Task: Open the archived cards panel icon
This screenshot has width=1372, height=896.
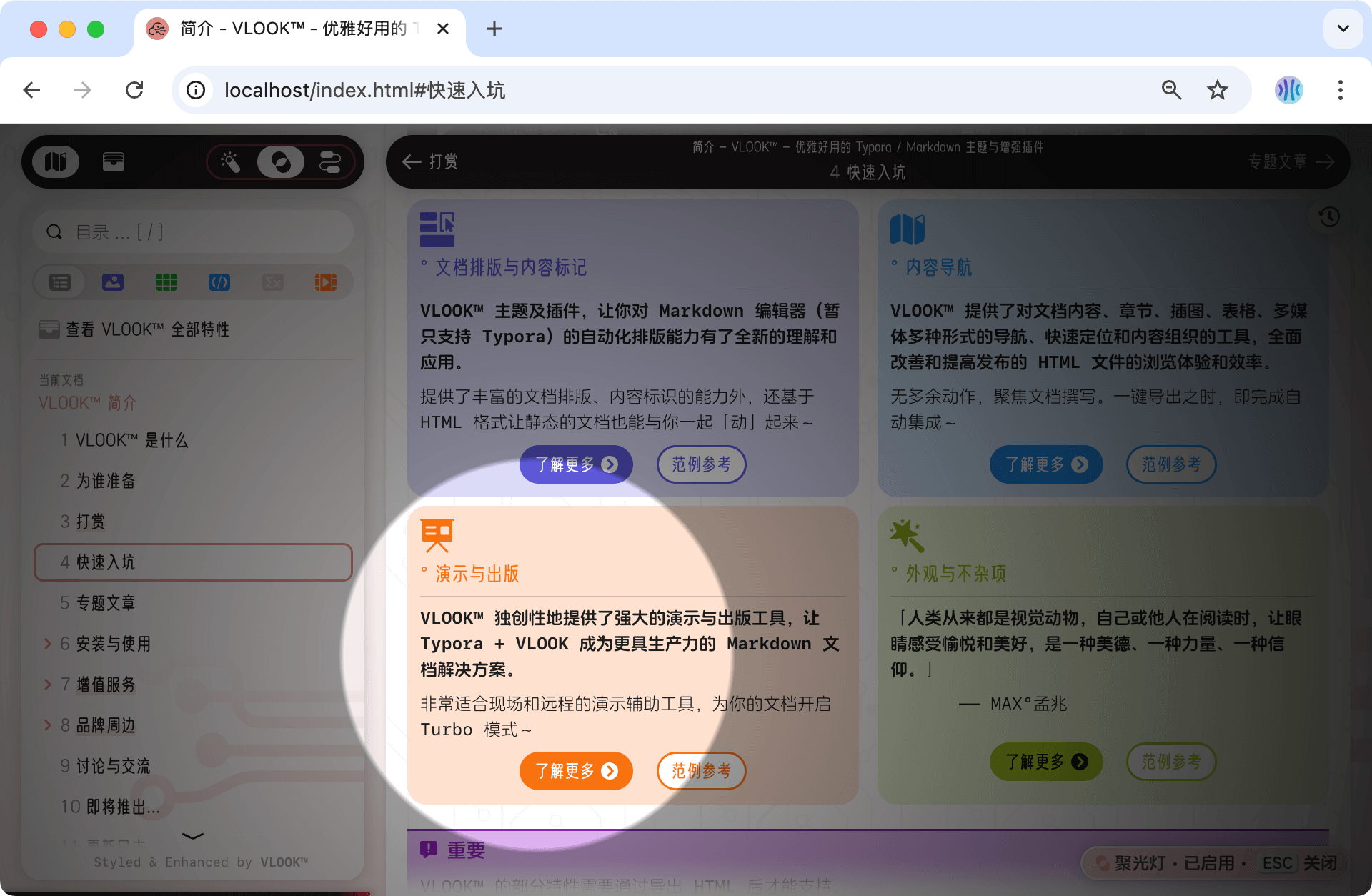Action: pos(113,161)
